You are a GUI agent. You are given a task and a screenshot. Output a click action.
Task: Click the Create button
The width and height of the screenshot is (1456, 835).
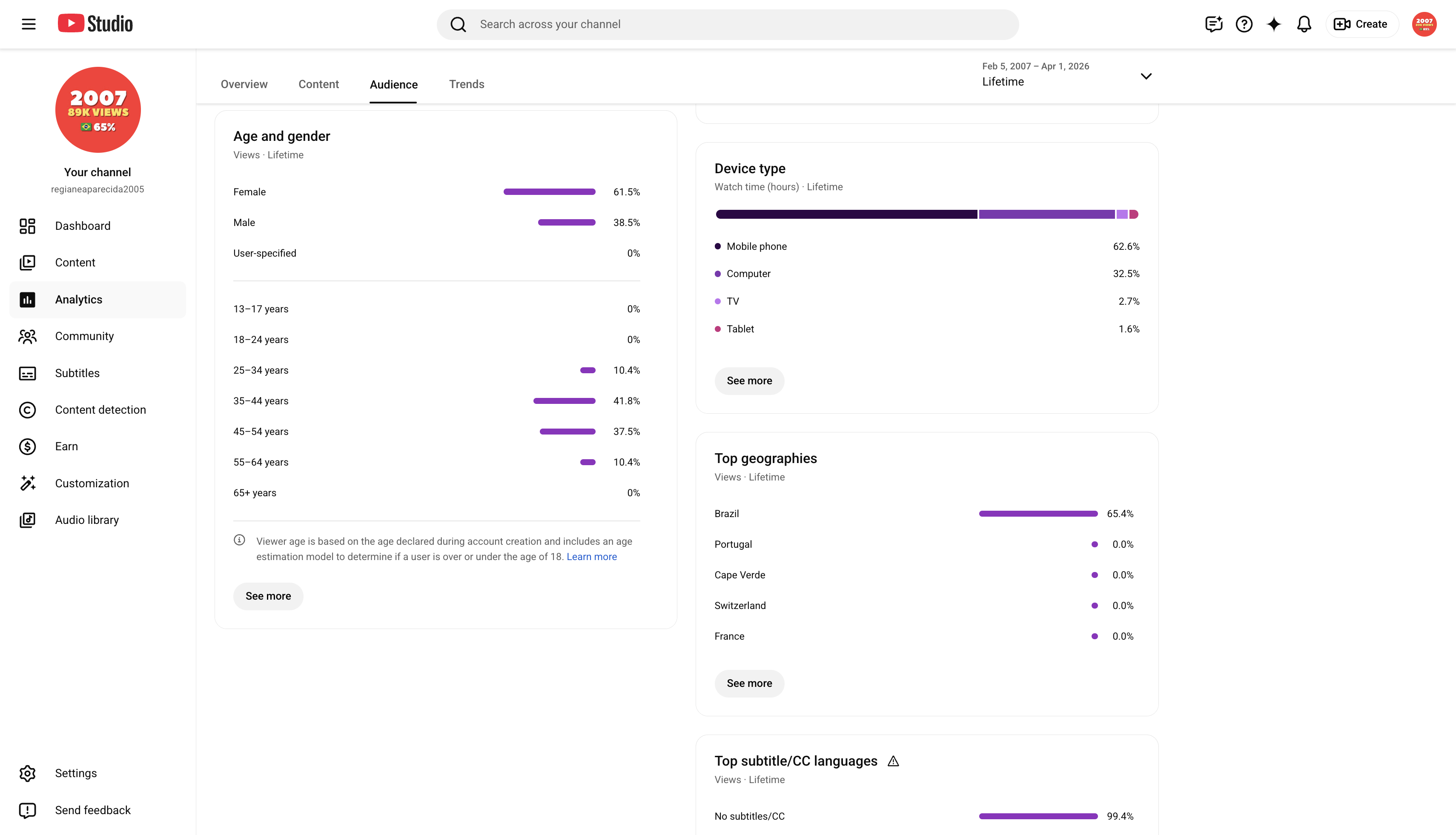coord(1361,24)
